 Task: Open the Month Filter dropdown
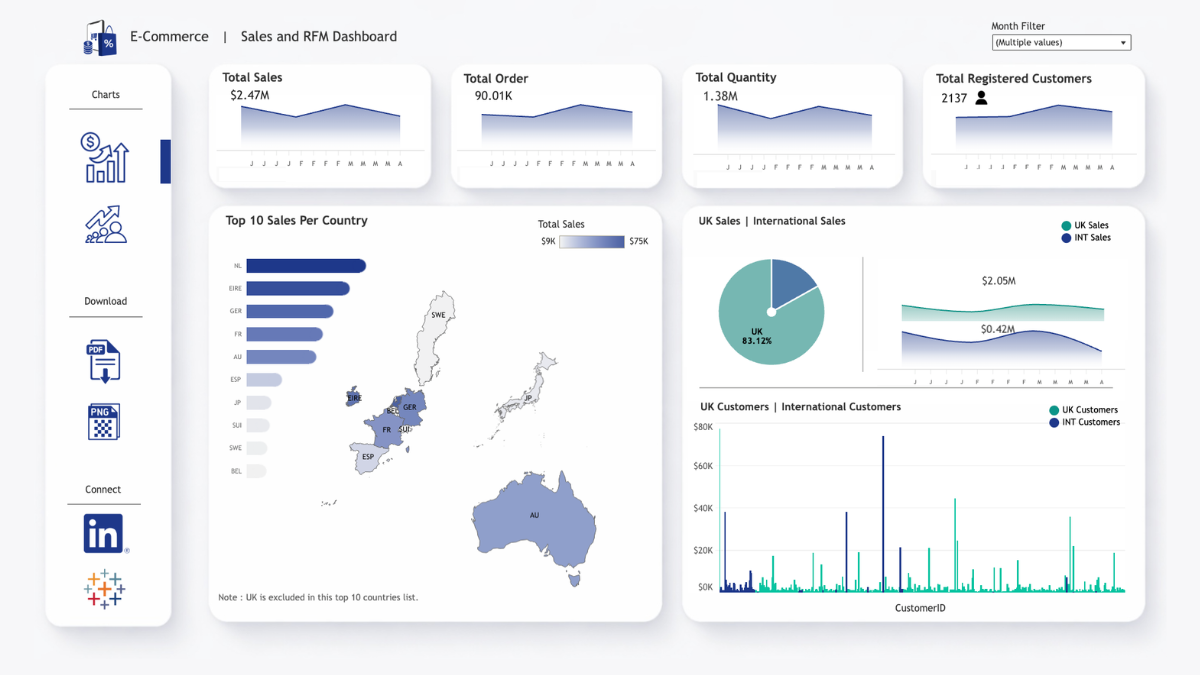(1124, 42)
